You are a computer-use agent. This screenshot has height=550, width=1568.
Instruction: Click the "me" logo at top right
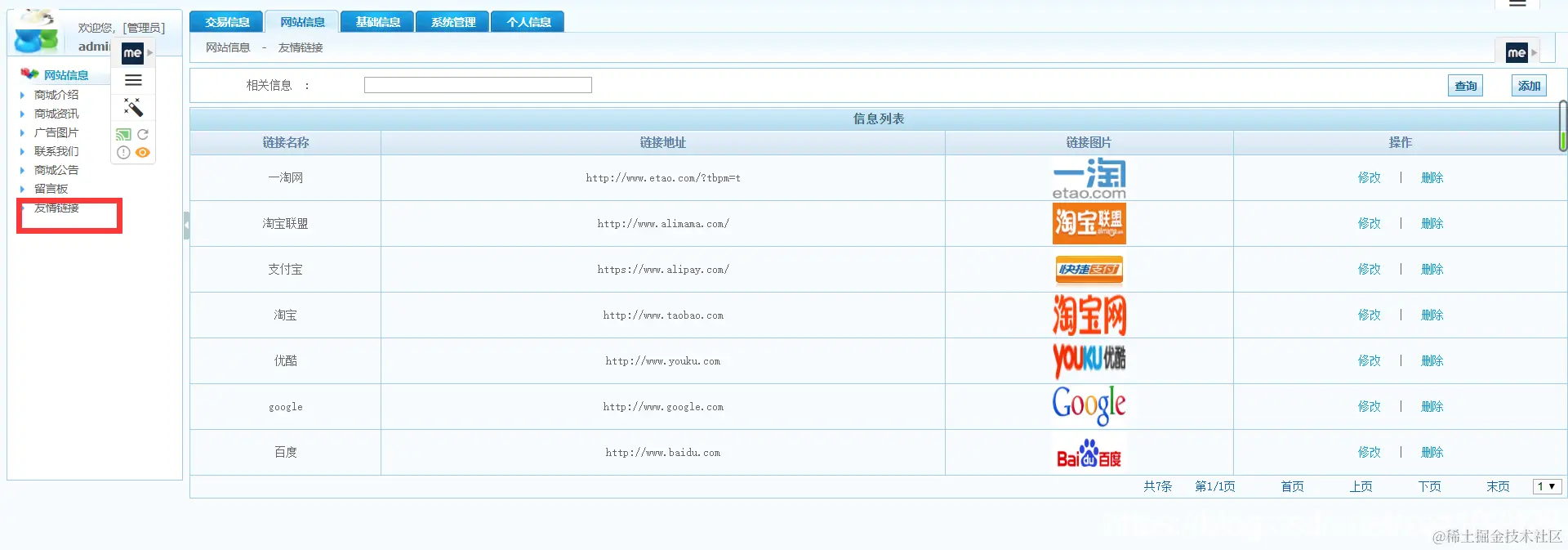[x=1517, y=52]
